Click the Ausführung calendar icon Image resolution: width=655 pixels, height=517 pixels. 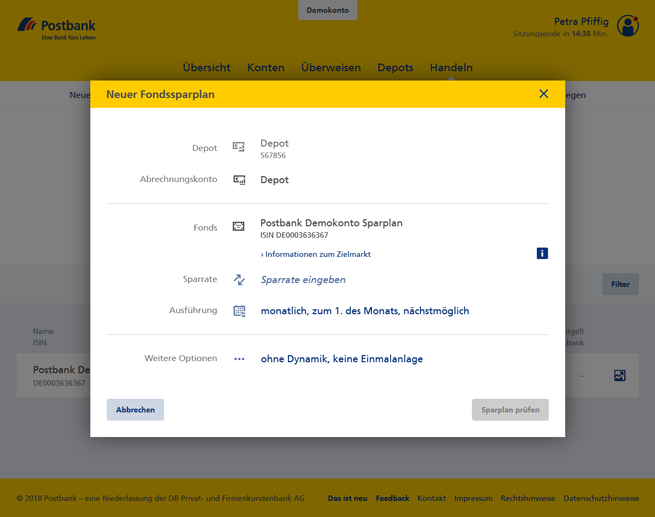239,311
